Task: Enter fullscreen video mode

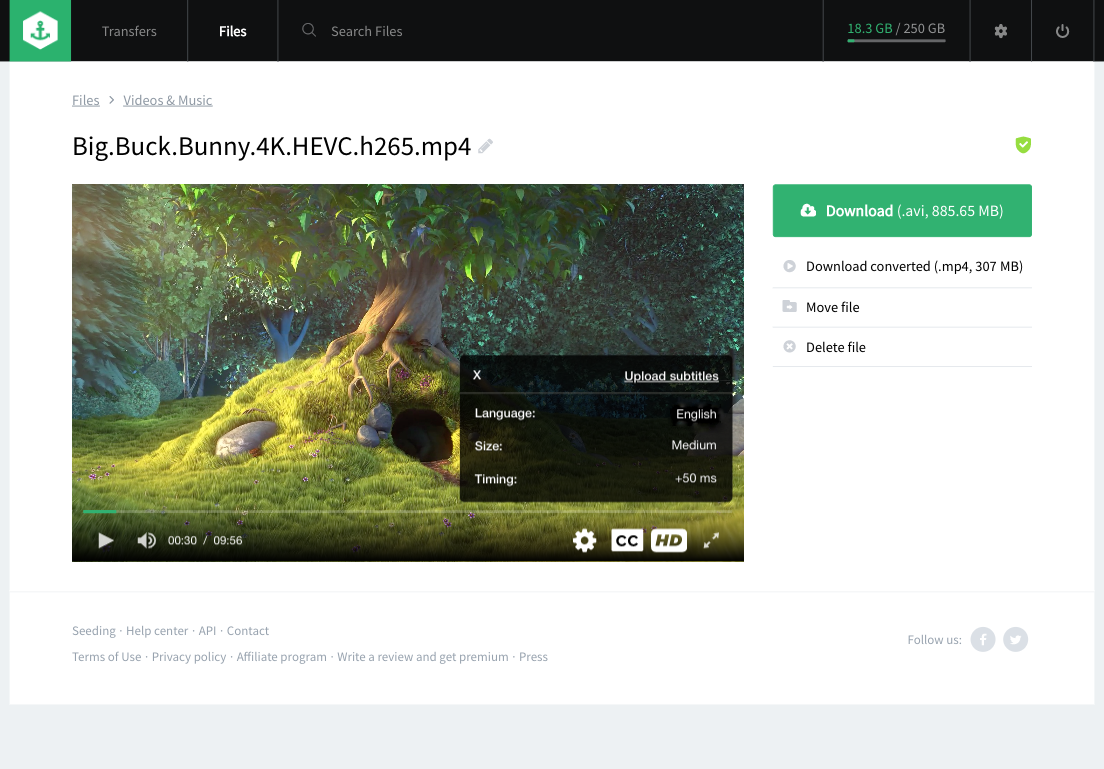Action: pos(711,541)
